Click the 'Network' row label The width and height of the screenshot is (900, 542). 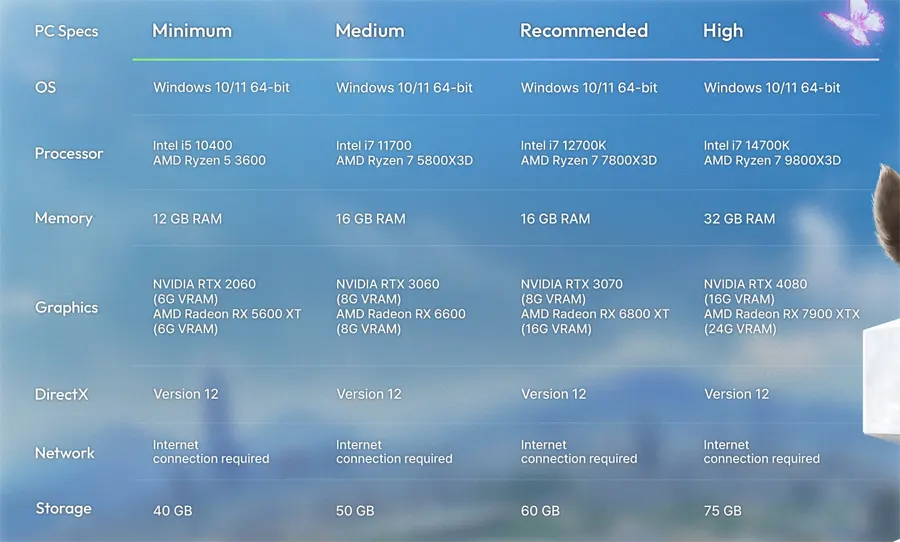(x=64, y=453)
